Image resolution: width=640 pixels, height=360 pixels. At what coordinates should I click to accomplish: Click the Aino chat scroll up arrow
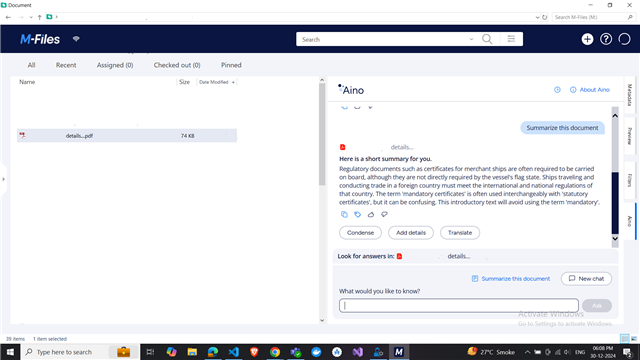coord(615,116)
